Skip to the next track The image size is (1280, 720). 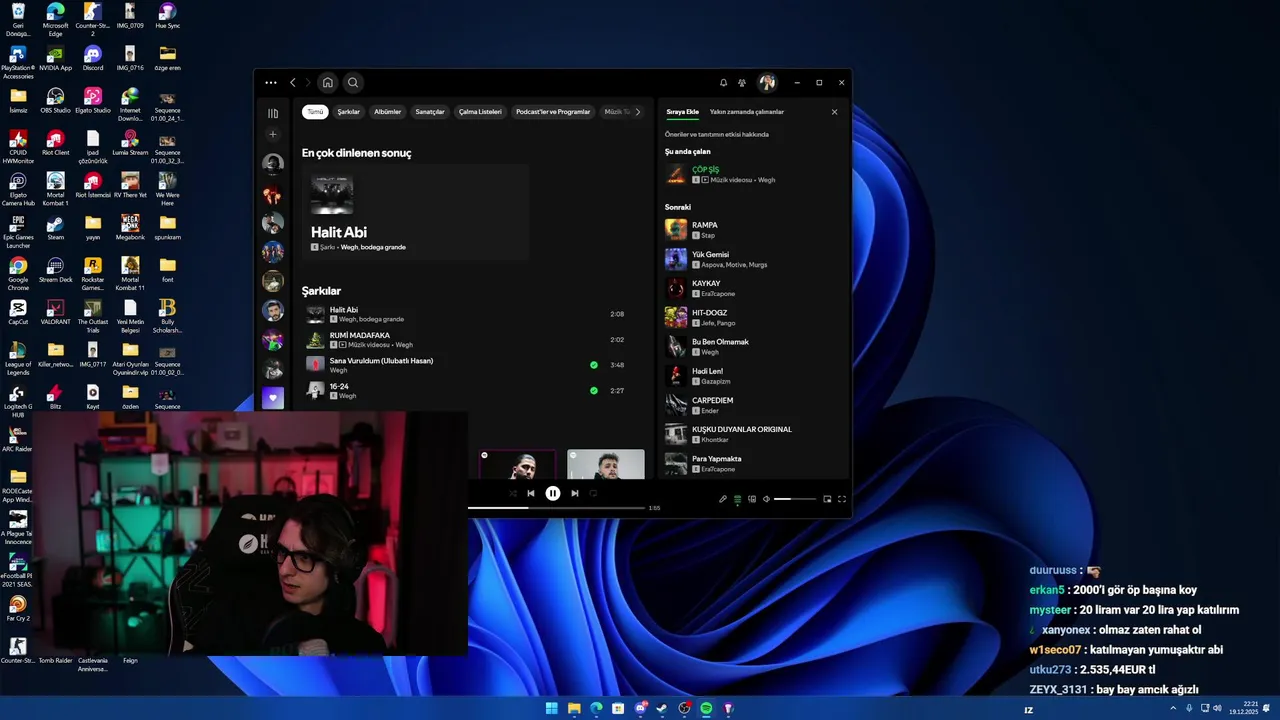click(x=574, y=493)
